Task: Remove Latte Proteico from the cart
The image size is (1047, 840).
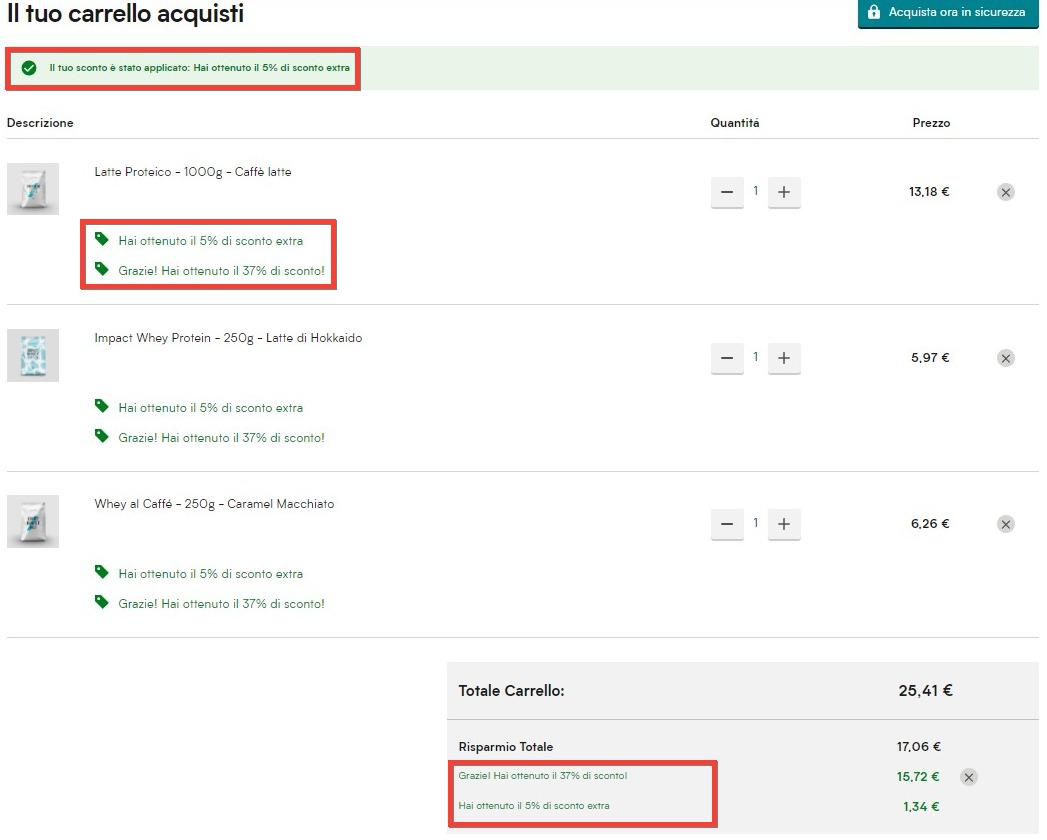Action: [1006, 192]
